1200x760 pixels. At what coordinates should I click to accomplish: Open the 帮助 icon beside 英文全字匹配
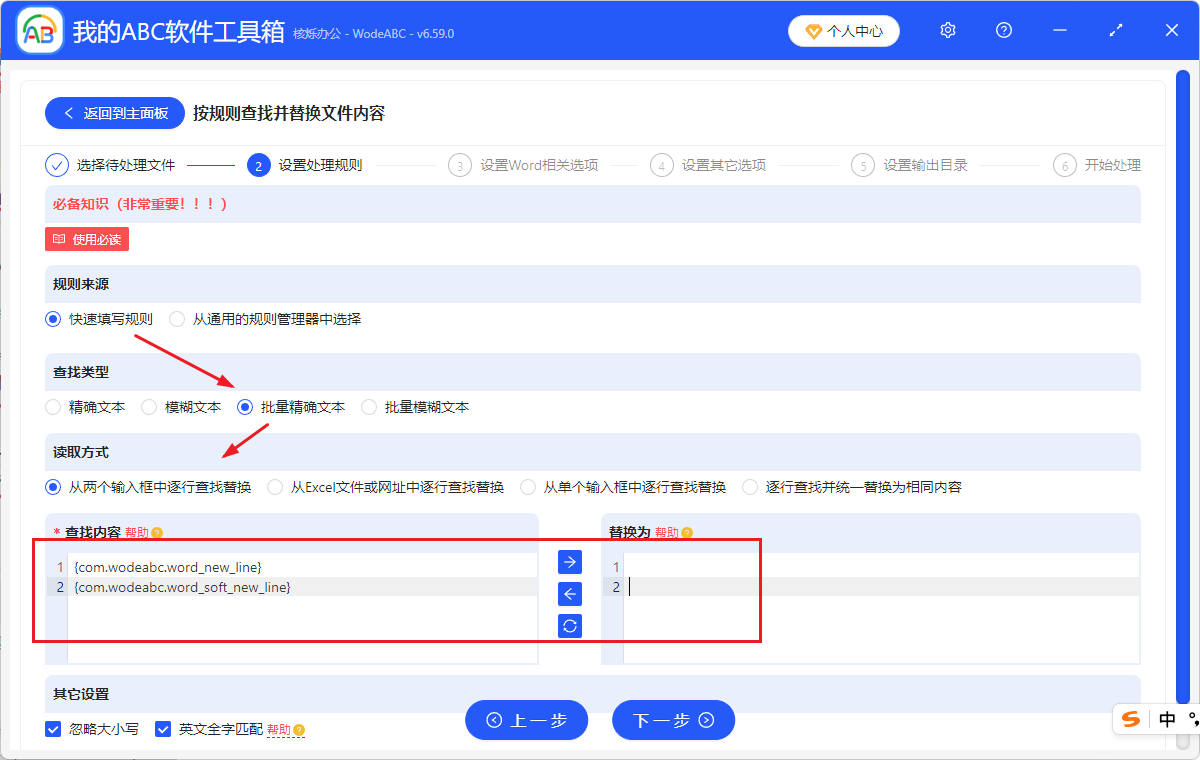[x=300, y=729]
